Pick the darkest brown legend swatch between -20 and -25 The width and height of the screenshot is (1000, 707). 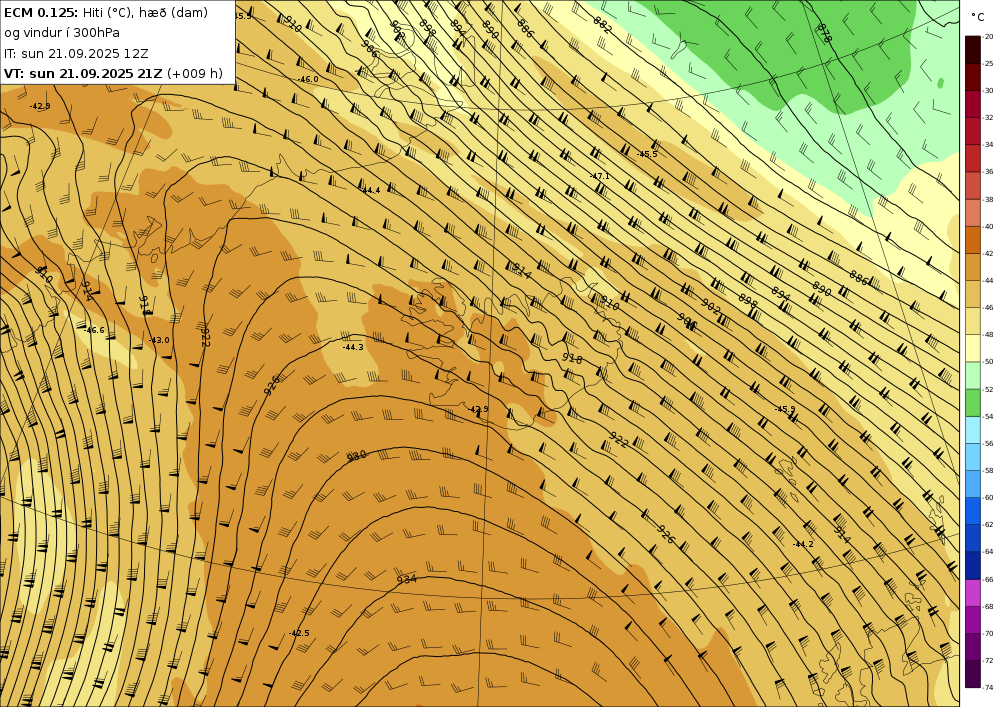pos(973,50)
